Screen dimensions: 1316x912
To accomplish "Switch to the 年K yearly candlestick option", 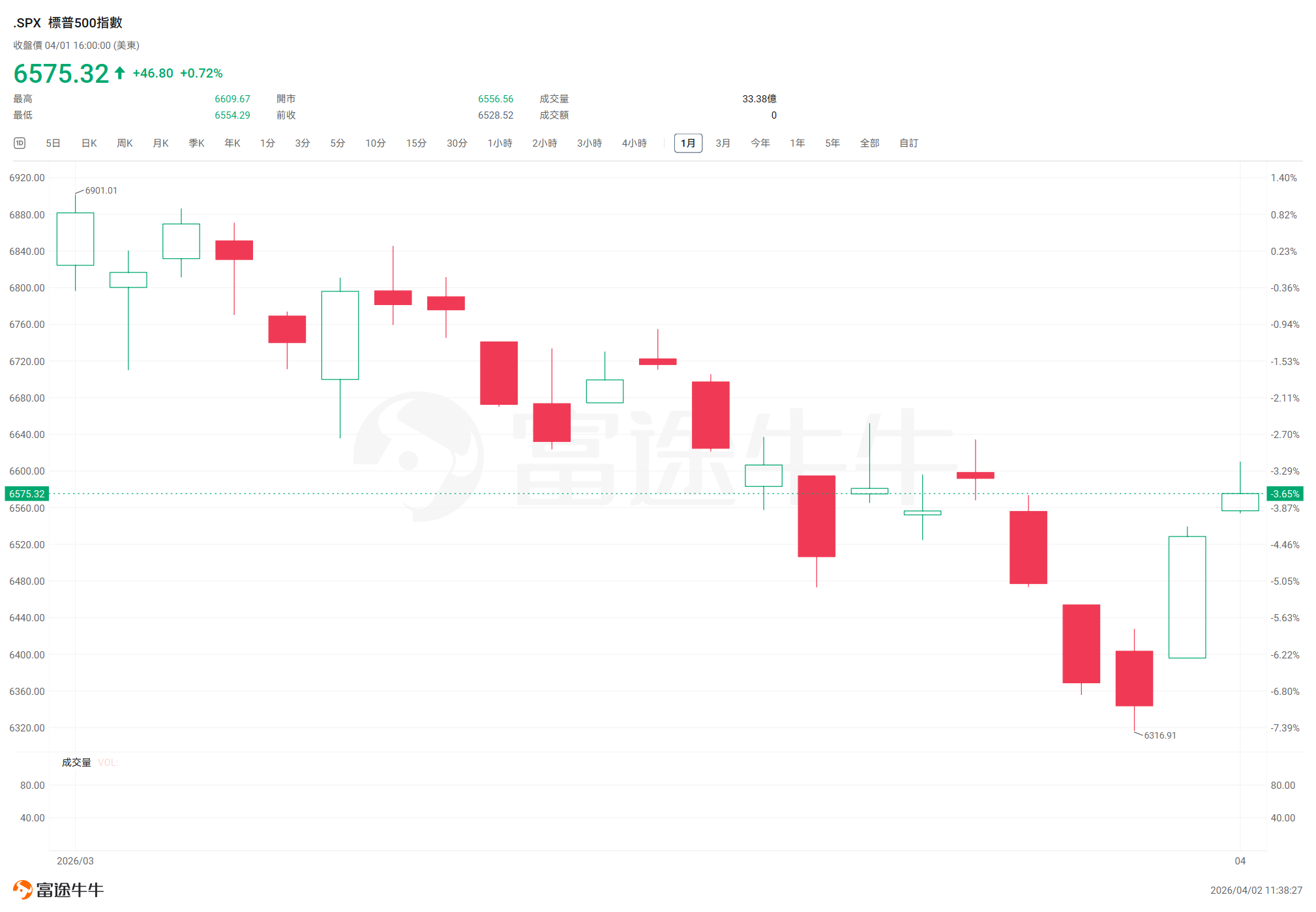I will [232, 143].
